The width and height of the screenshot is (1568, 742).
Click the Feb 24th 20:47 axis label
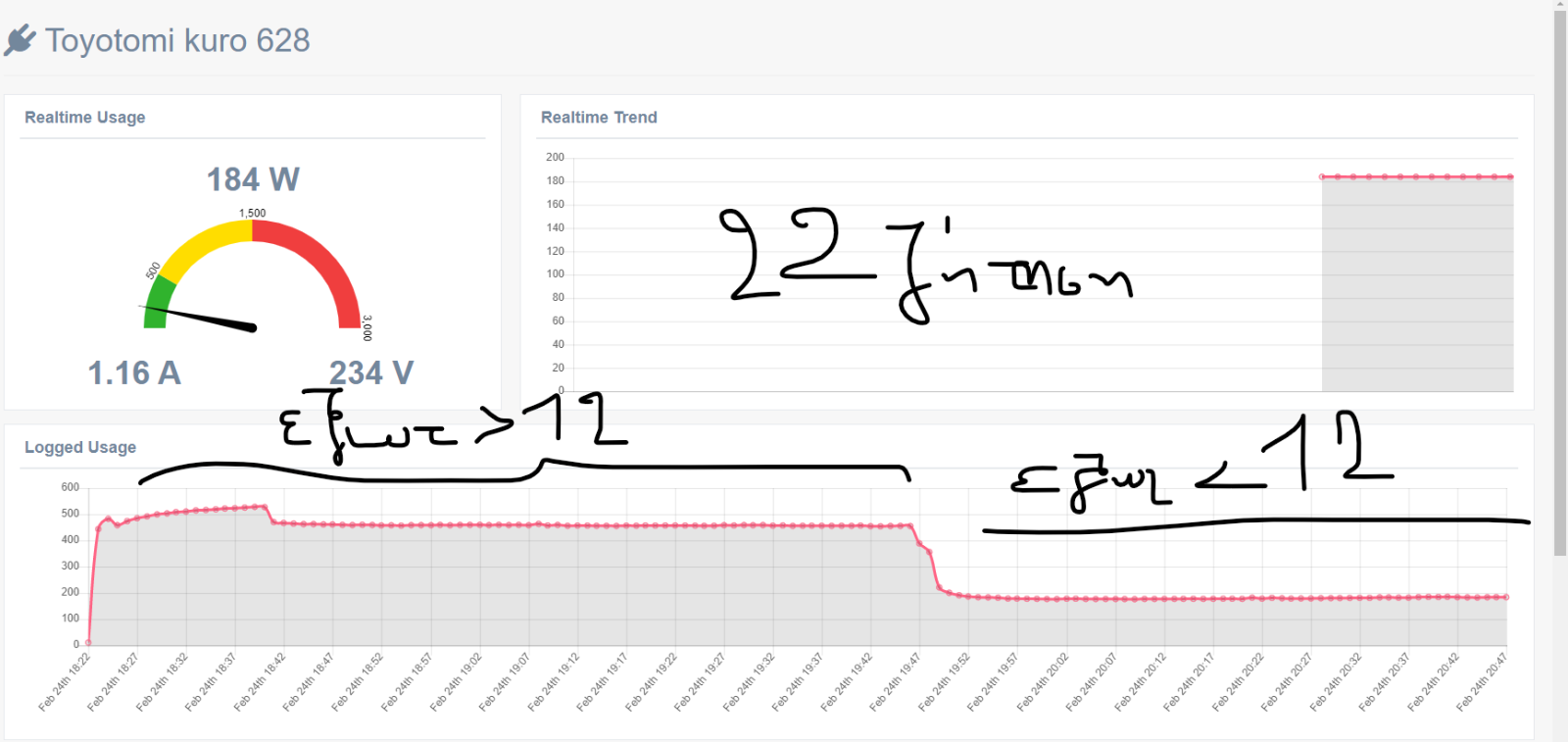[x=1482, y=682]
